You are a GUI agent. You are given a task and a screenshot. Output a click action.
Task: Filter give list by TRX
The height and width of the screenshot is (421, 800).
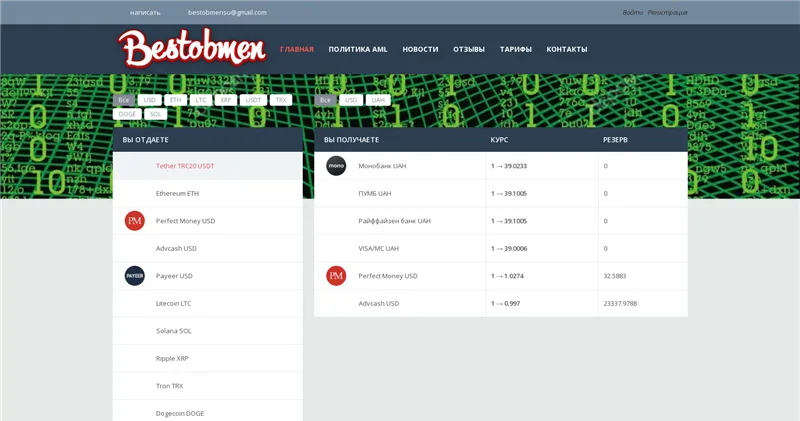coord(281,100)
